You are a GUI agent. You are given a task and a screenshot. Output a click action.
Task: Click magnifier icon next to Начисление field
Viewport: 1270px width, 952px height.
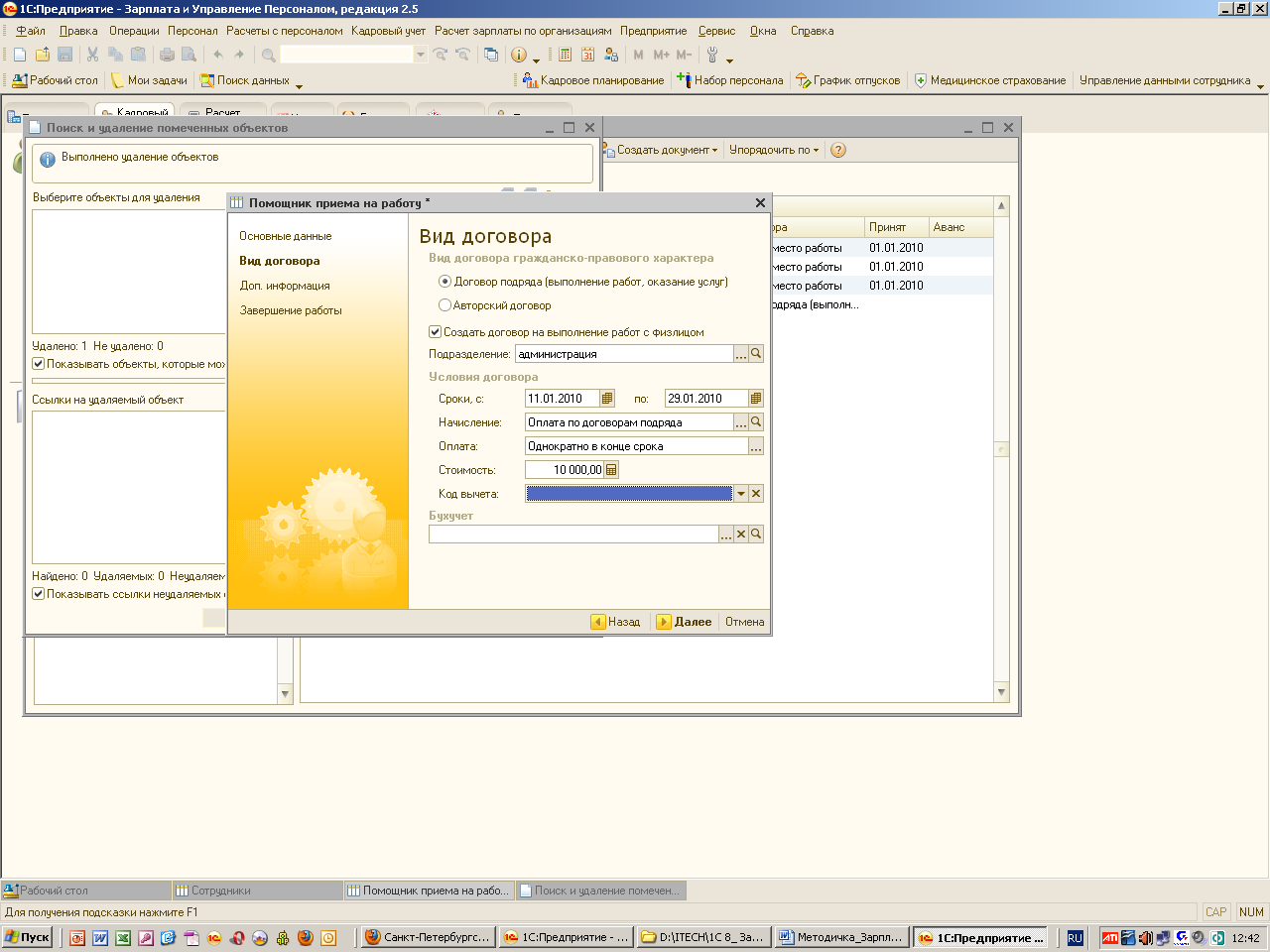756,422
